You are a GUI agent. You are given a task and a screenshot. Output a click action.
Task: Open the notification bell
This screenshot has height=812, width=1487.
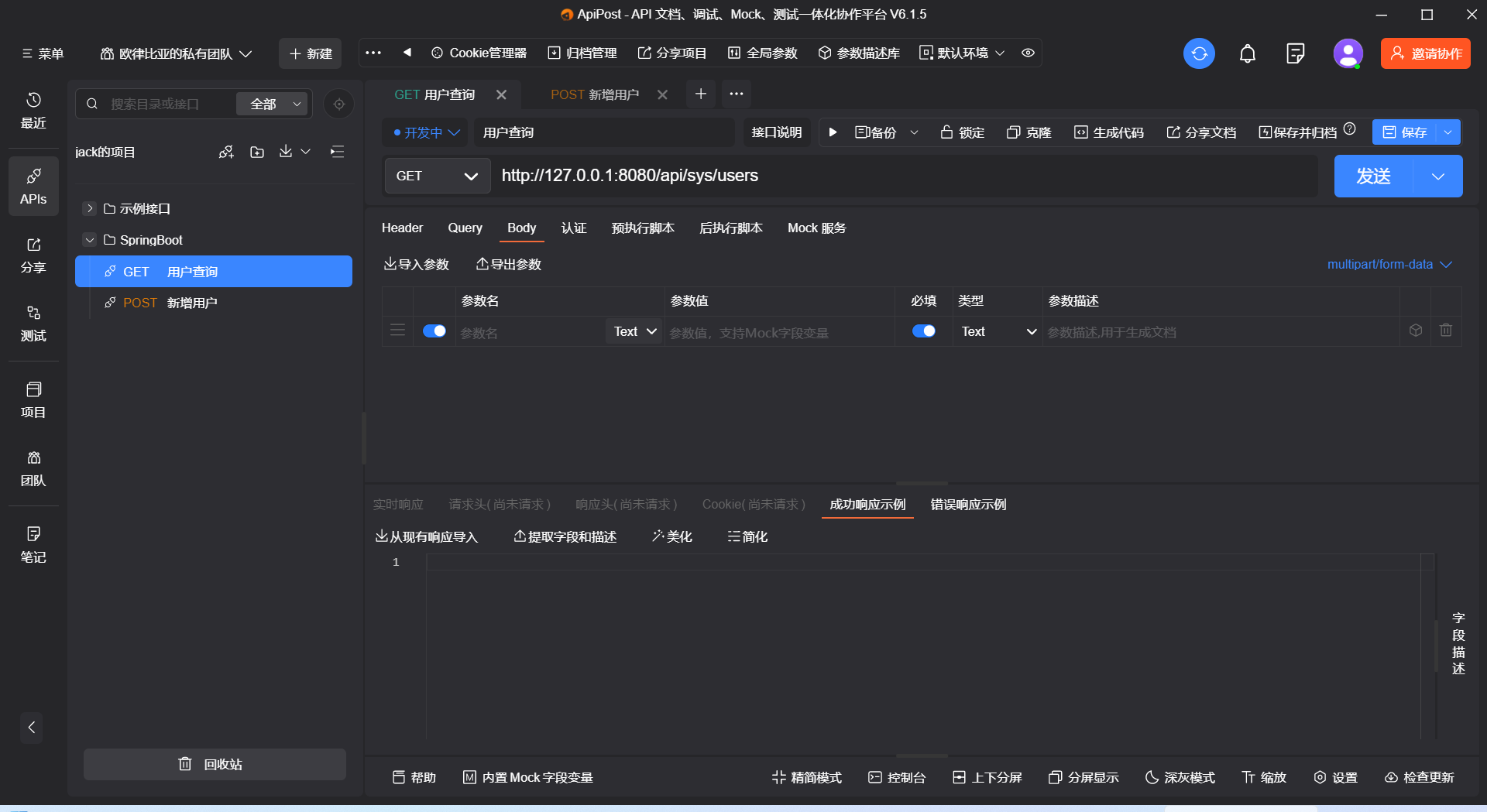1248,53
